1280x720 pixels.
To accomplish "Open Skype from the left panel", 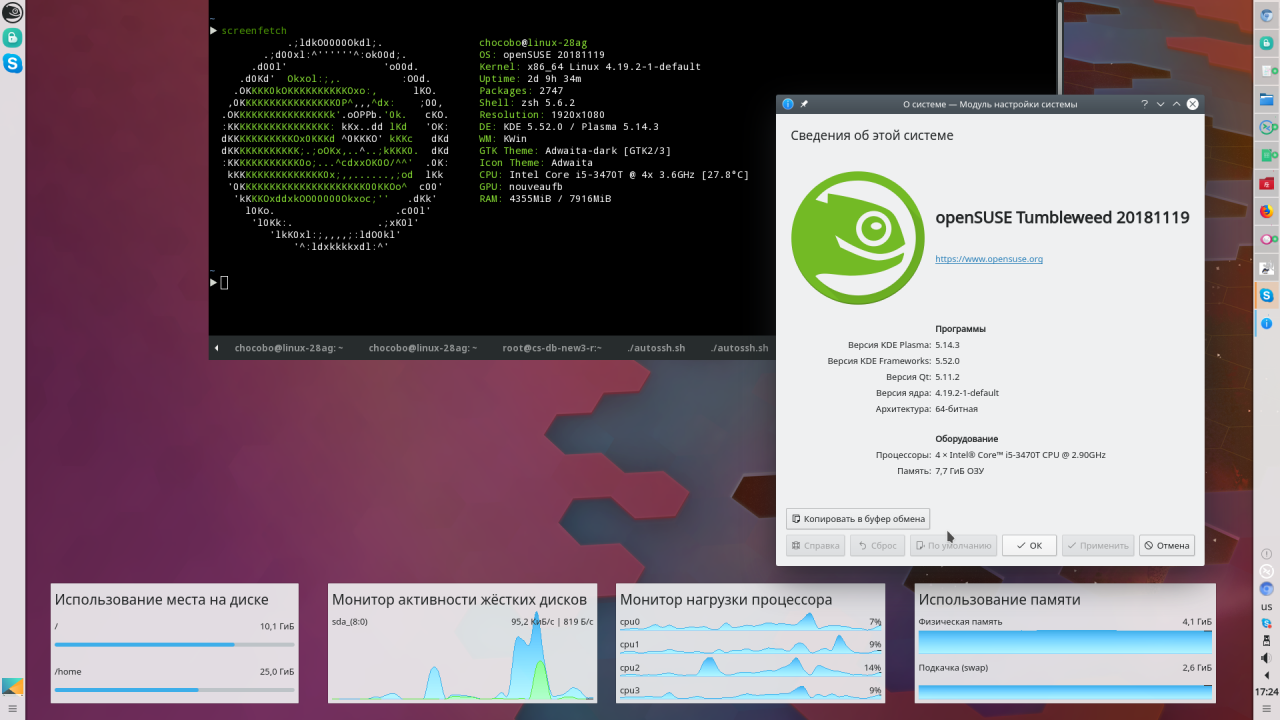I will tap(13, 63).
